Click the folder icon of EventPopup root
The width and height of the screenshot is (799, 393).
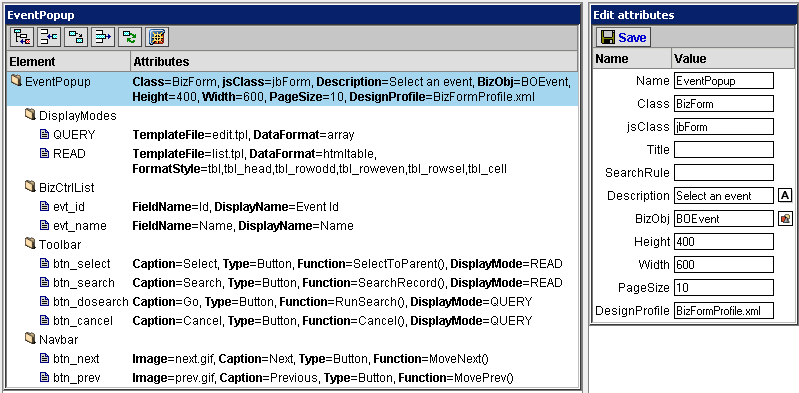coord(17,82)
